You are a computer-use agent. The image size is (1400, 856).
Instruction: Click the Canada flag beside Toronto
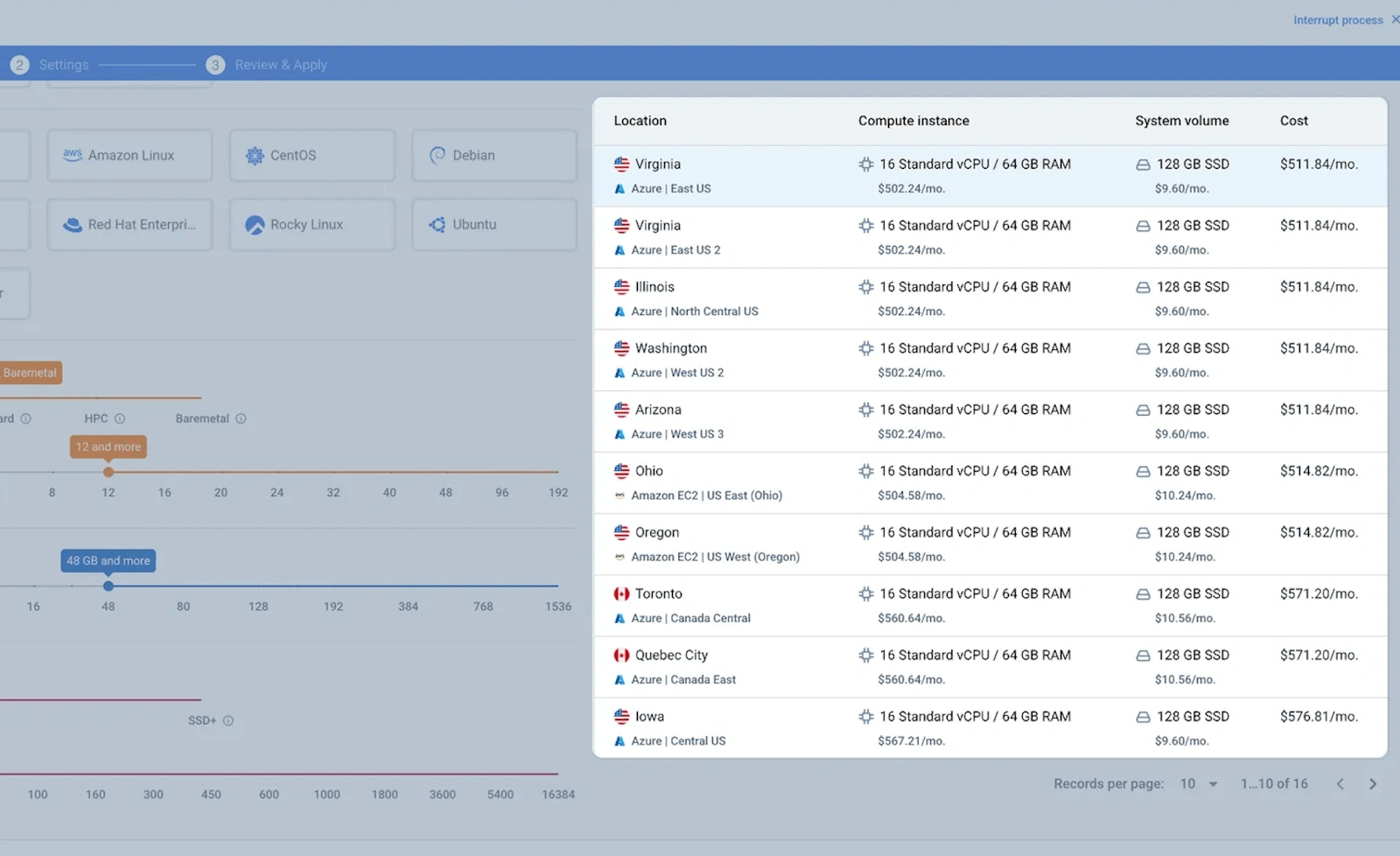pos(621,593)
